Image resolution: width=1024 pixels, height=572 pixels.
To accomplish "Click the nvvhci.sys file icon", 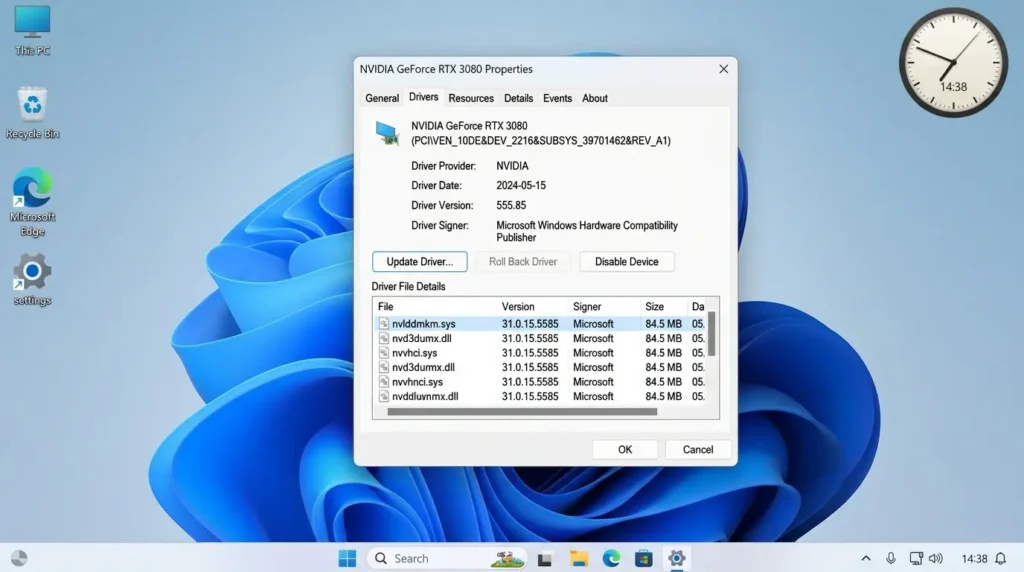I will click(384, 353).
